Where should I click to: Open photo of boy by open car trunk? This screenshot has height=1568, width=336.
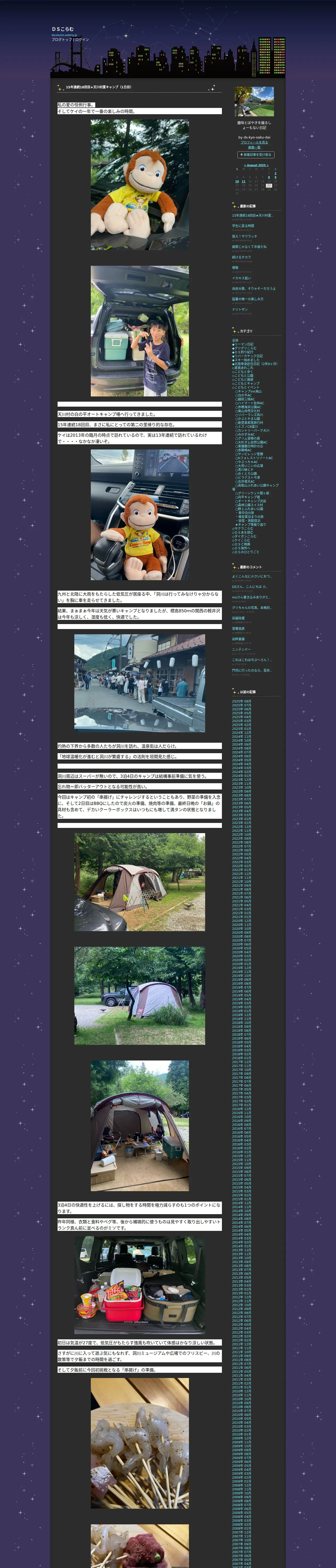click(x=140, y=331)
